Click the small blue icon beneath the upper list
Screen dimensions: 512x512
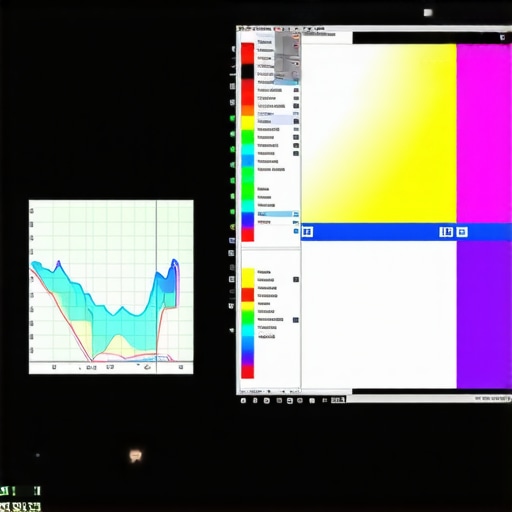pyautogui.click(x=296, y=231)
